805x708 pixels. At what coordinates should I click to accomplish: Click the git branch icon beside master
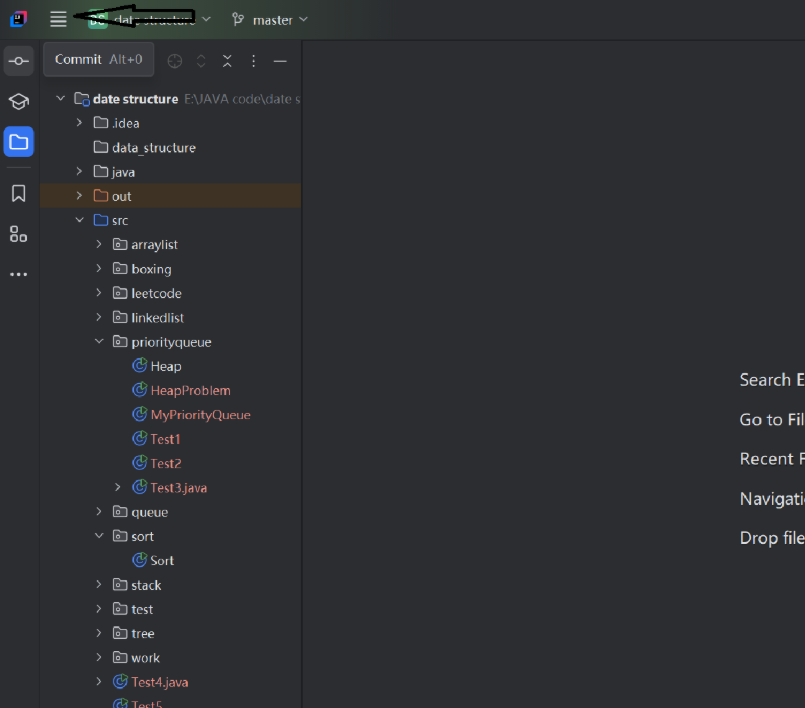click(238, 20)
